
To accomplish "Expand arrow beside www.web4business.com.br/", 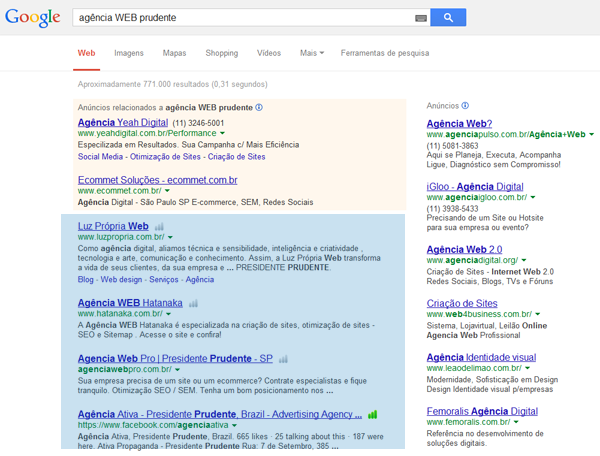I will point(538,314).
